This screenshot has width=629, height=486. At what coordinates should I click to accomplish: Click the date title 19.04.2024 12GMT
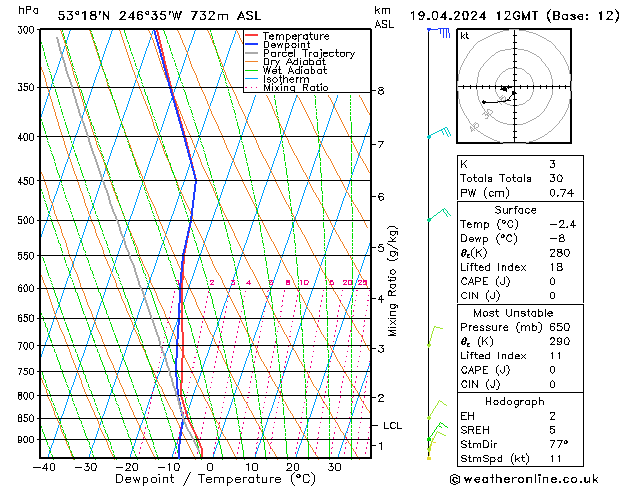510,16
